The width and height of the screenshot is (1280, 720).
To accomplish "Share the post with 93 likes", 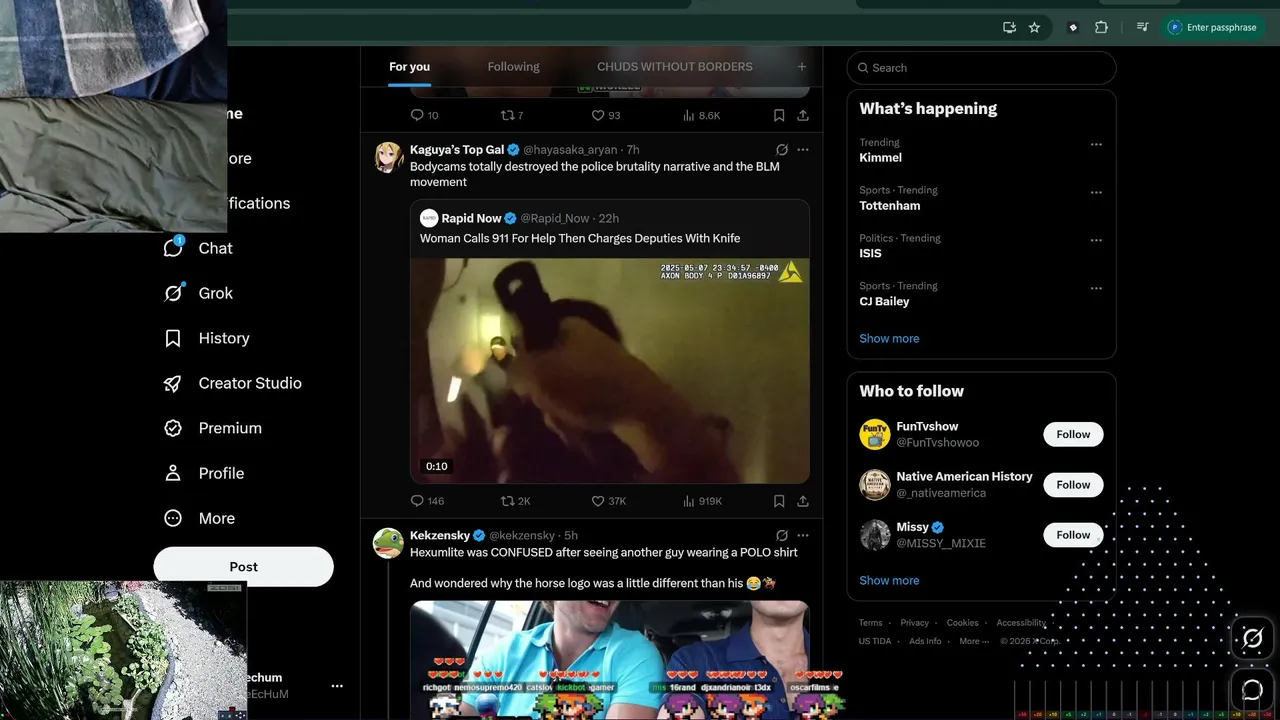I will click(x=803, y=115).
